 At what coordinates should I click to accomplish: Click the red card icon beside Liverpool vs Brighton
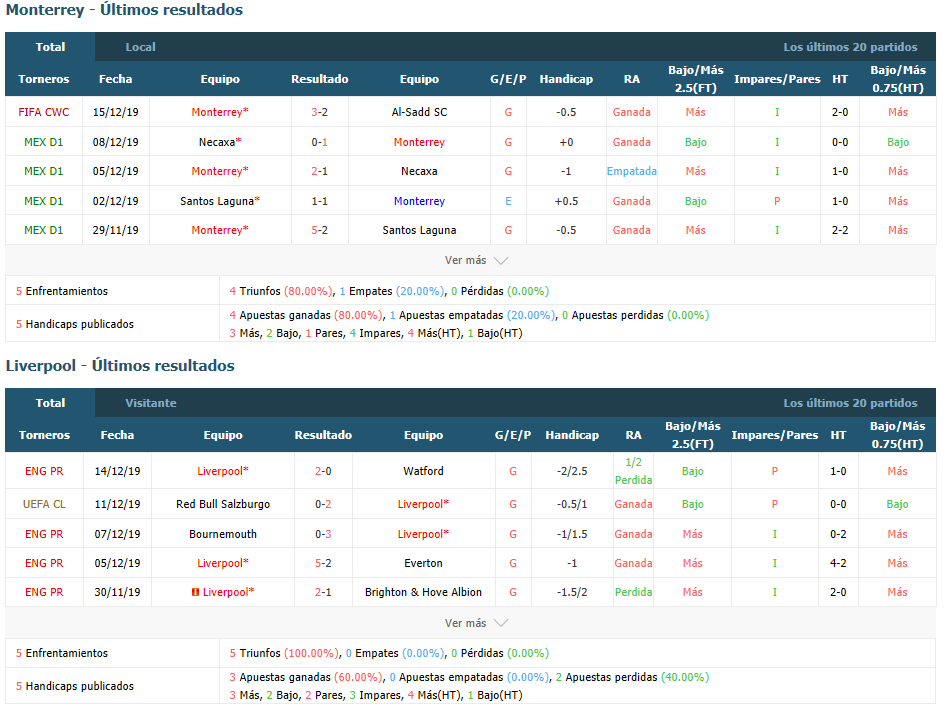click(x=195, y=593)
